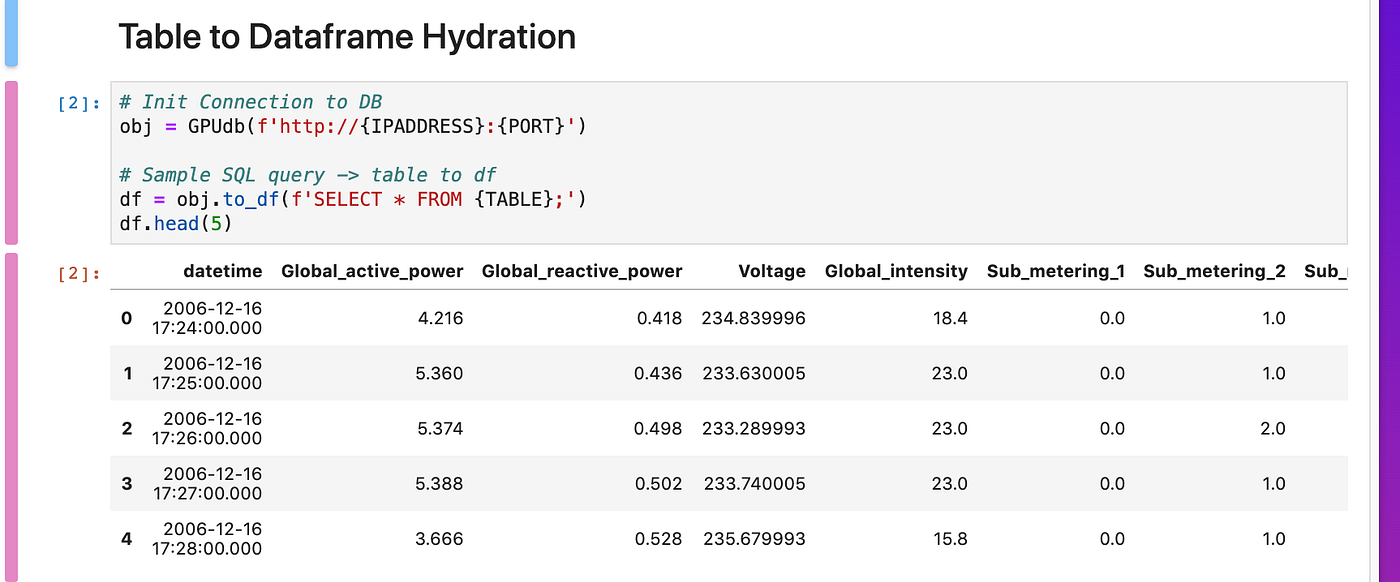Click the Voltage value 233.289993
The image size is (1400, 582).
click(x=754, y=428)
